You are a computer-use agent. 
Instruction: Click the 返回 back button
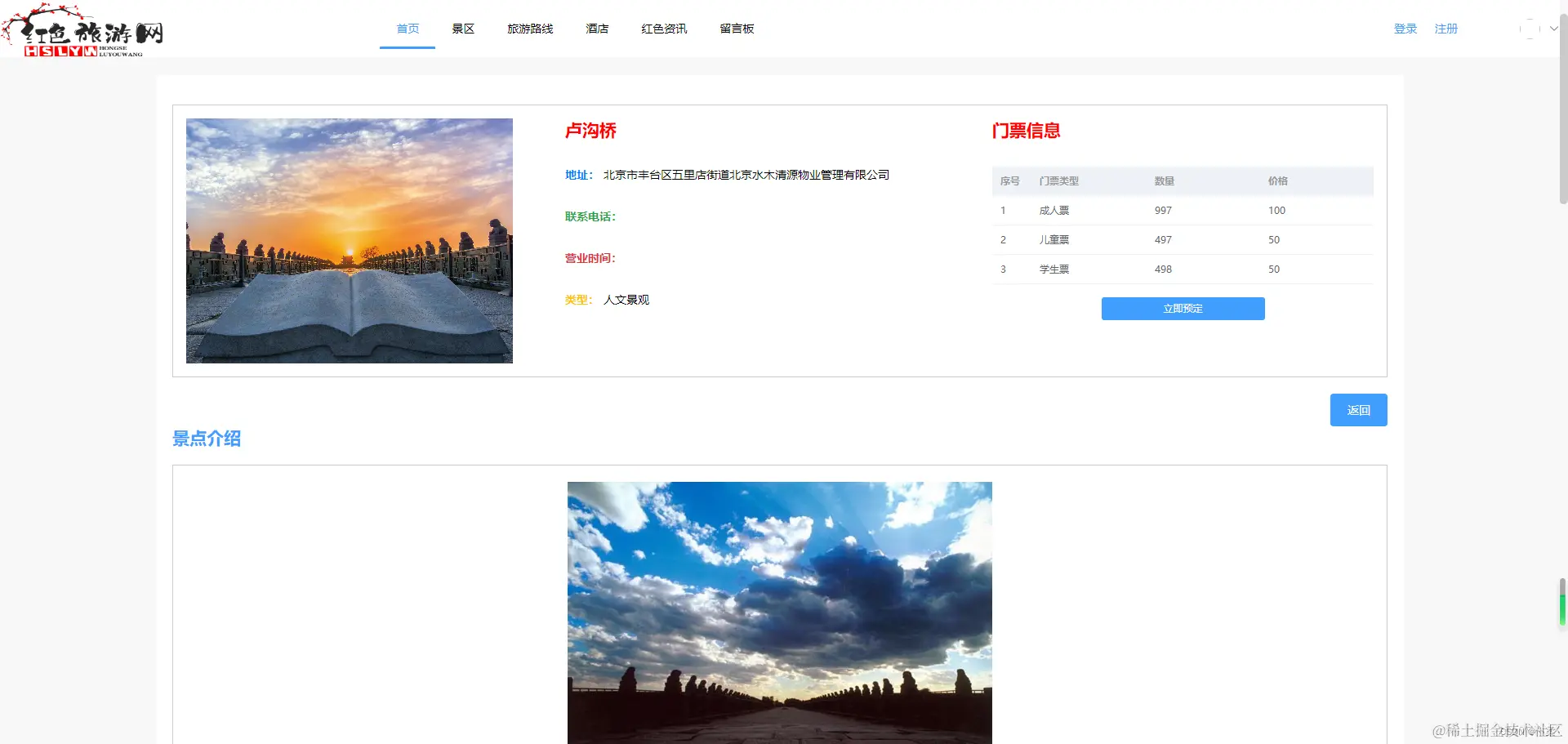[1358, 410]
